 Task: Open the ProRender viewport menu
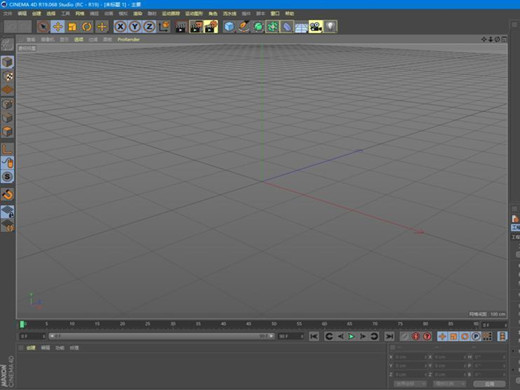point(128,39)
